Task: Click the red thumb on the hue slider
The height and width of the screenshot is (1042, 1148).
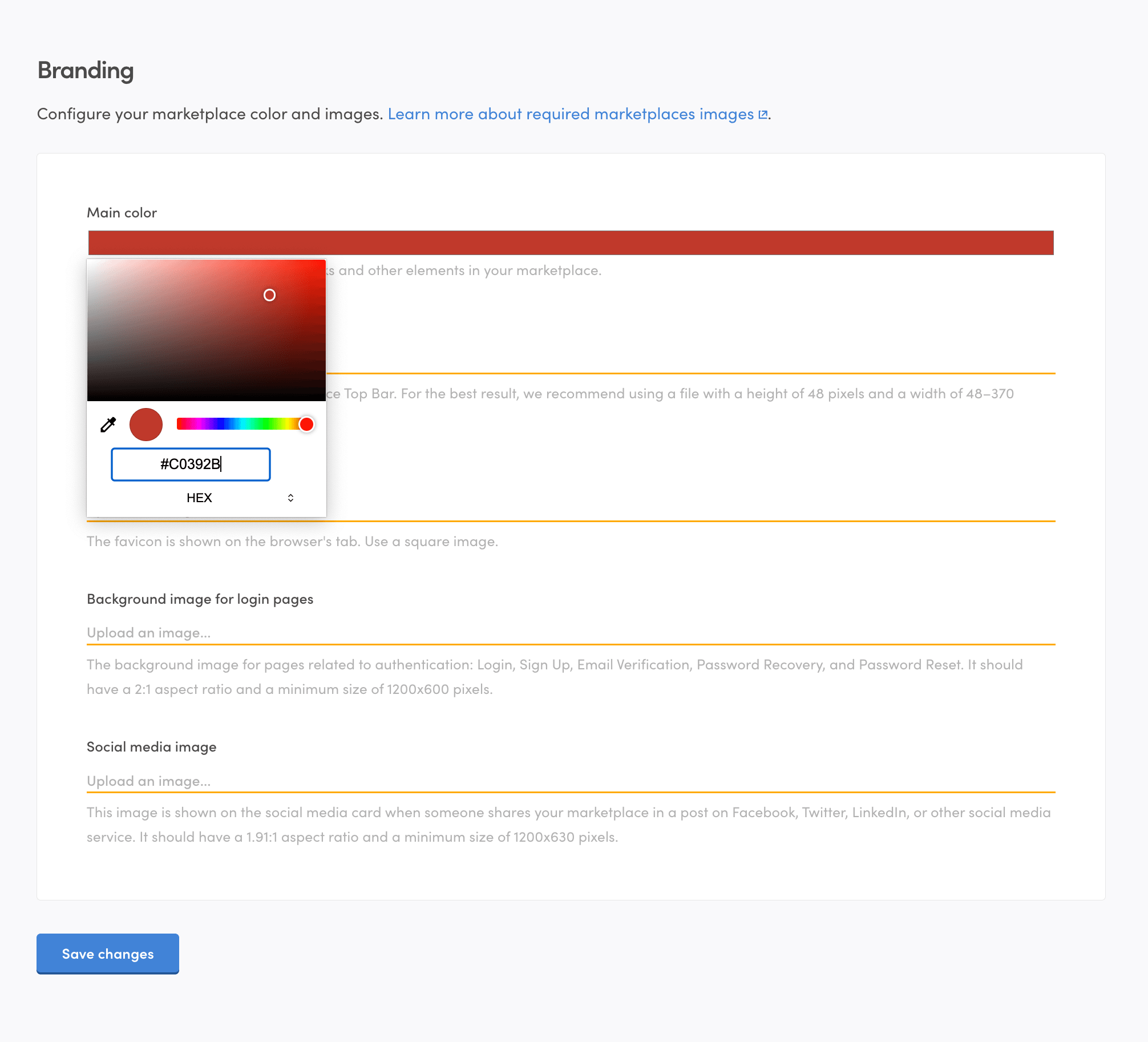Action: (306, 424)
